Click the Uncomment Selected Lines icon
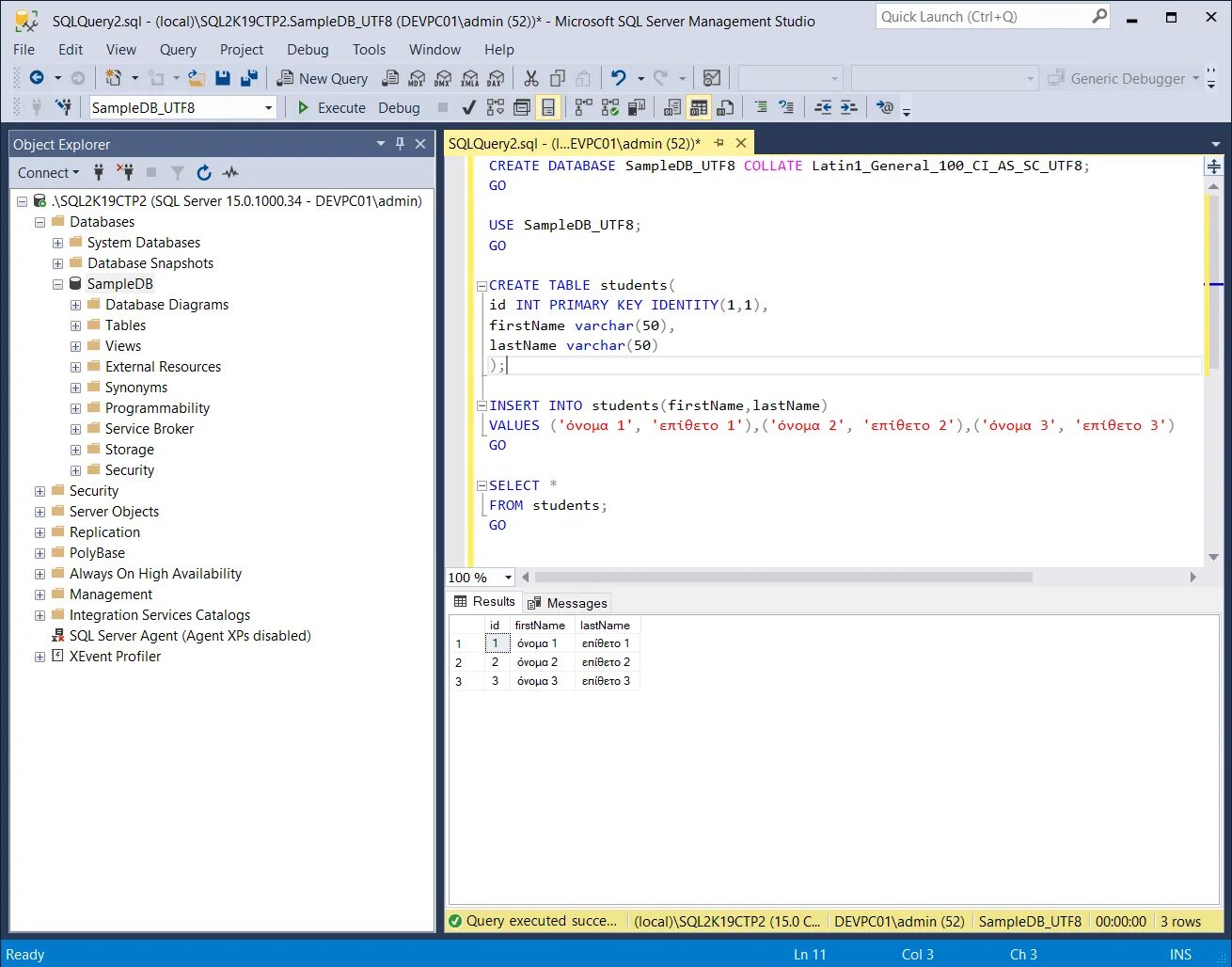1232x967 pixels. [x=786, y=107]
